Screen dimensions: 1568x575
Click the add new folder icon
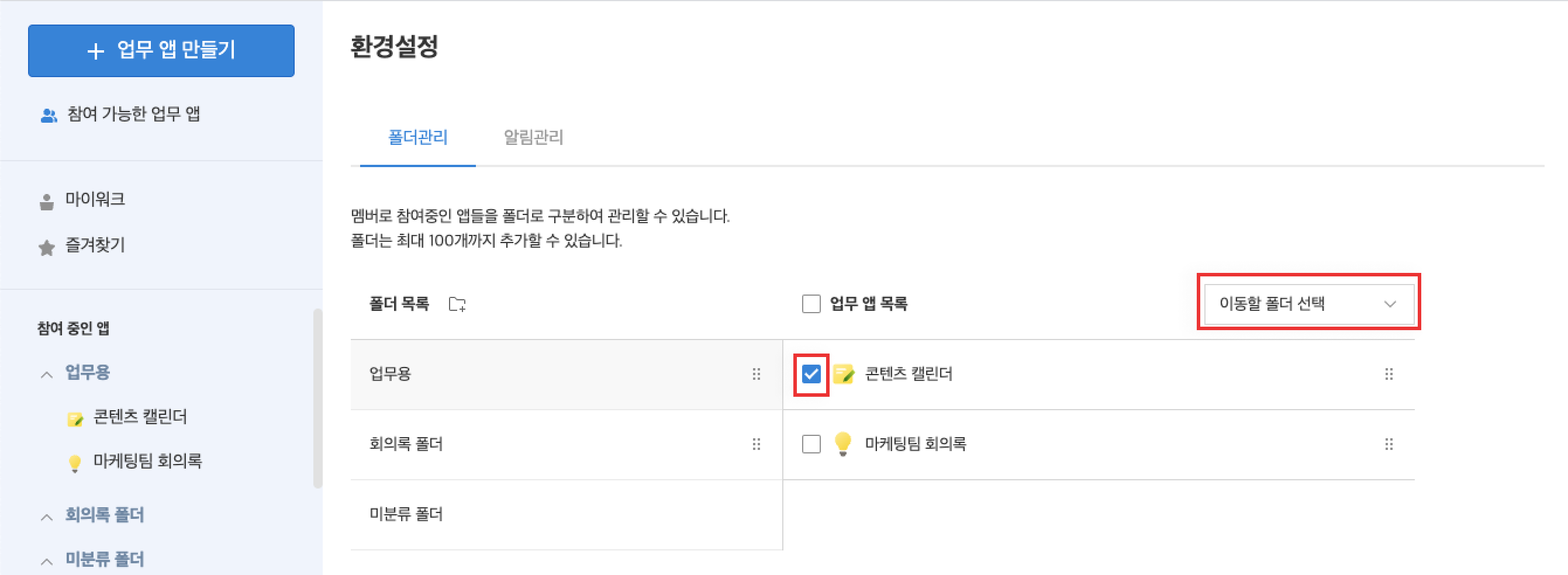pyautogui.click(x=457, y=304)
